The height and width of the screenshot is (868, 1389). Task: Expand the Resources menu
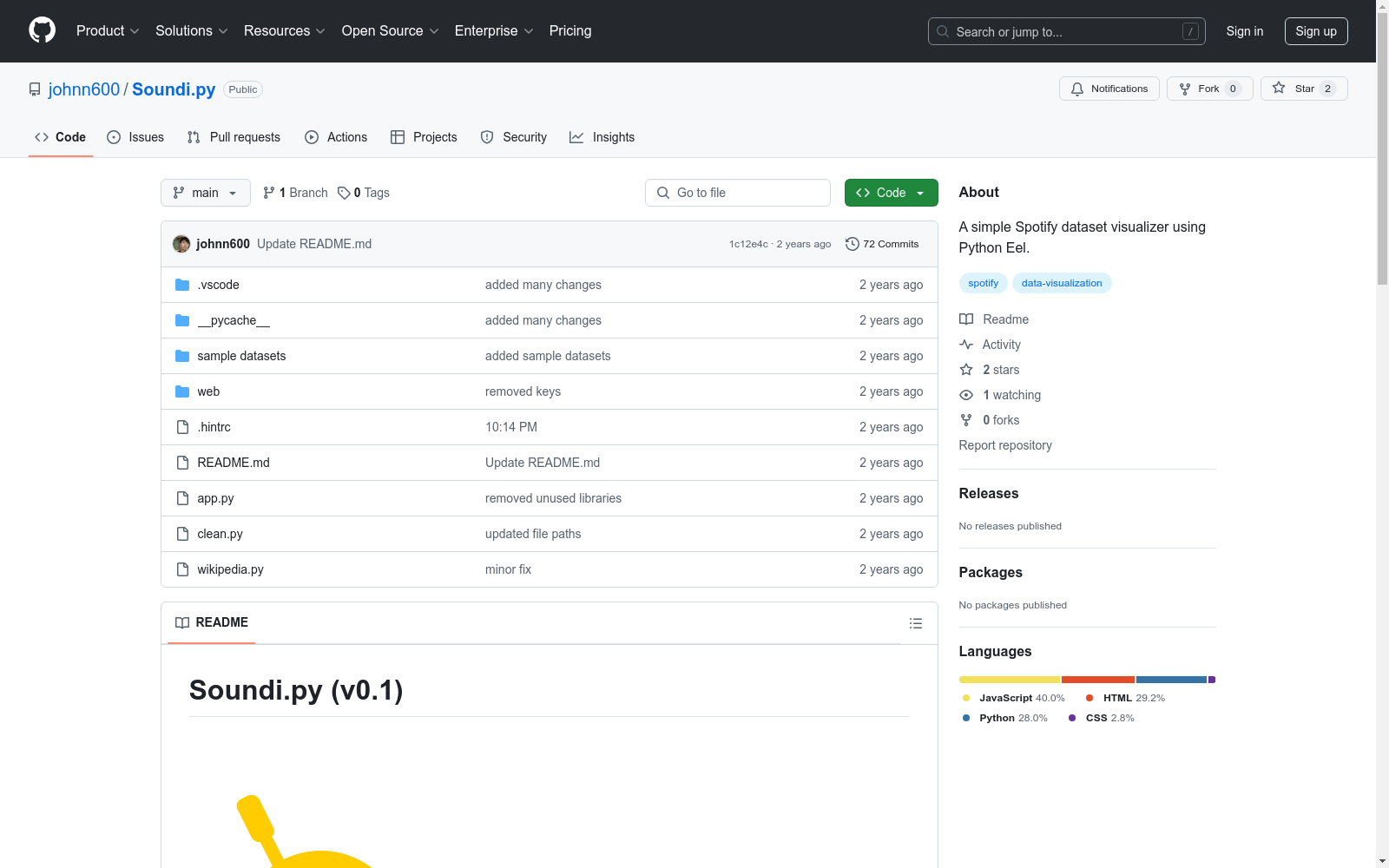click(285, 30)
